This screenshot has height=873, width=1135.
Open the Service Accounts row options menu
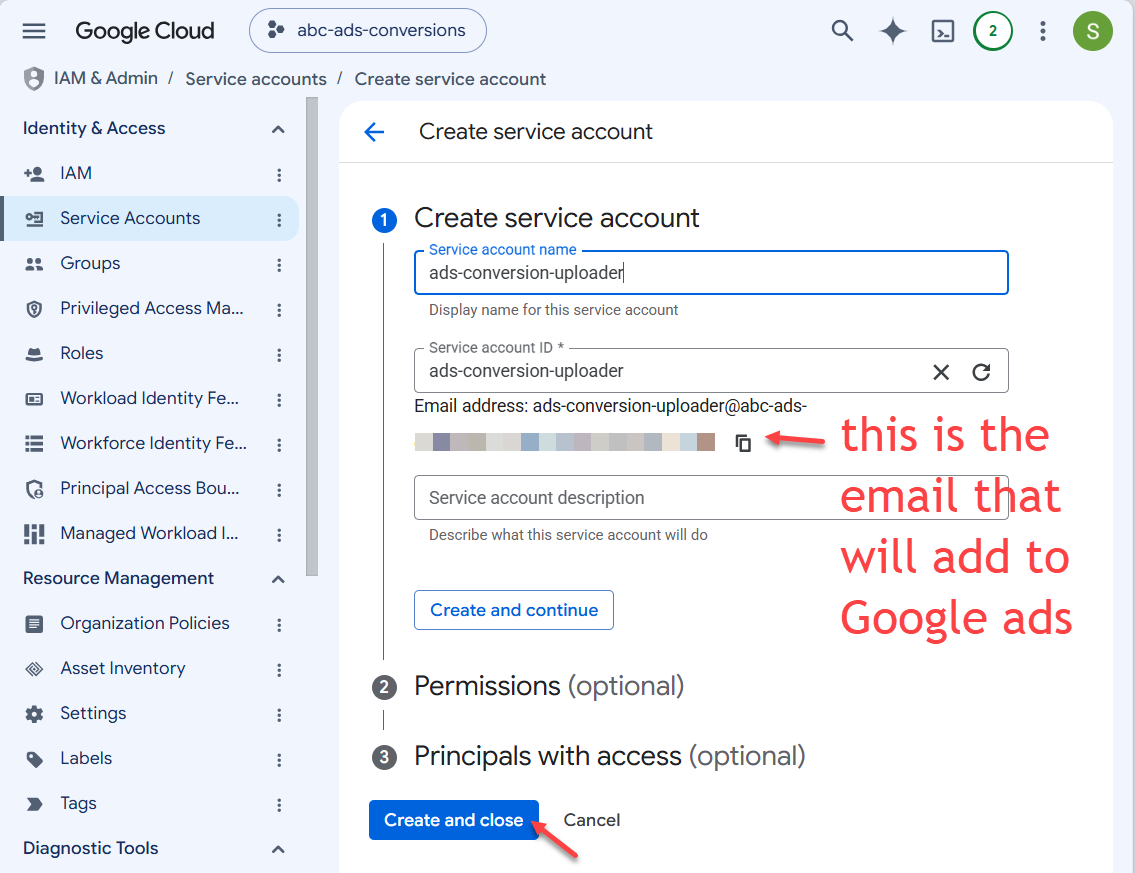279,219
